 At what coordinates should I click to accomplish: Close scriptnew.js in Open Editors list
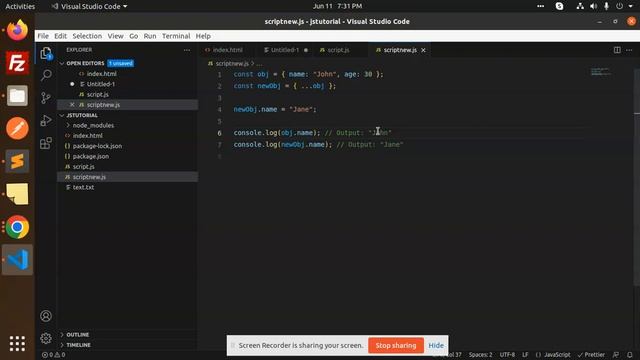coord(72,105)
